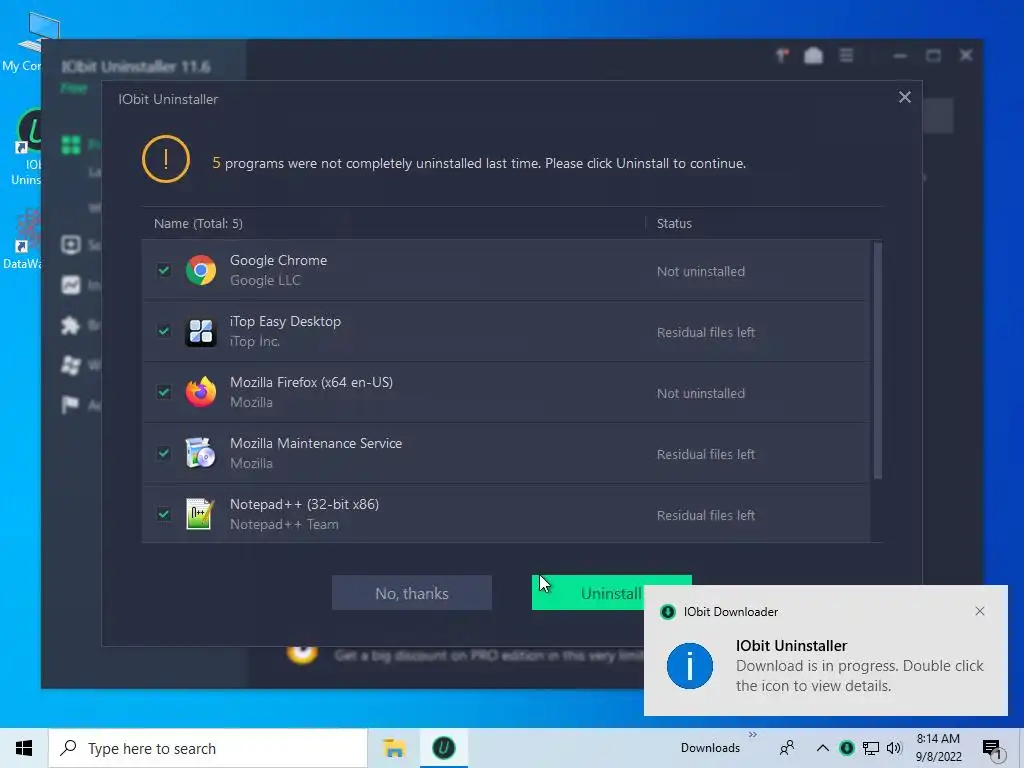Click iTop Easy Desktop's Residual files left status
This screenshot has width=1024, height=768.
(706, 332)
